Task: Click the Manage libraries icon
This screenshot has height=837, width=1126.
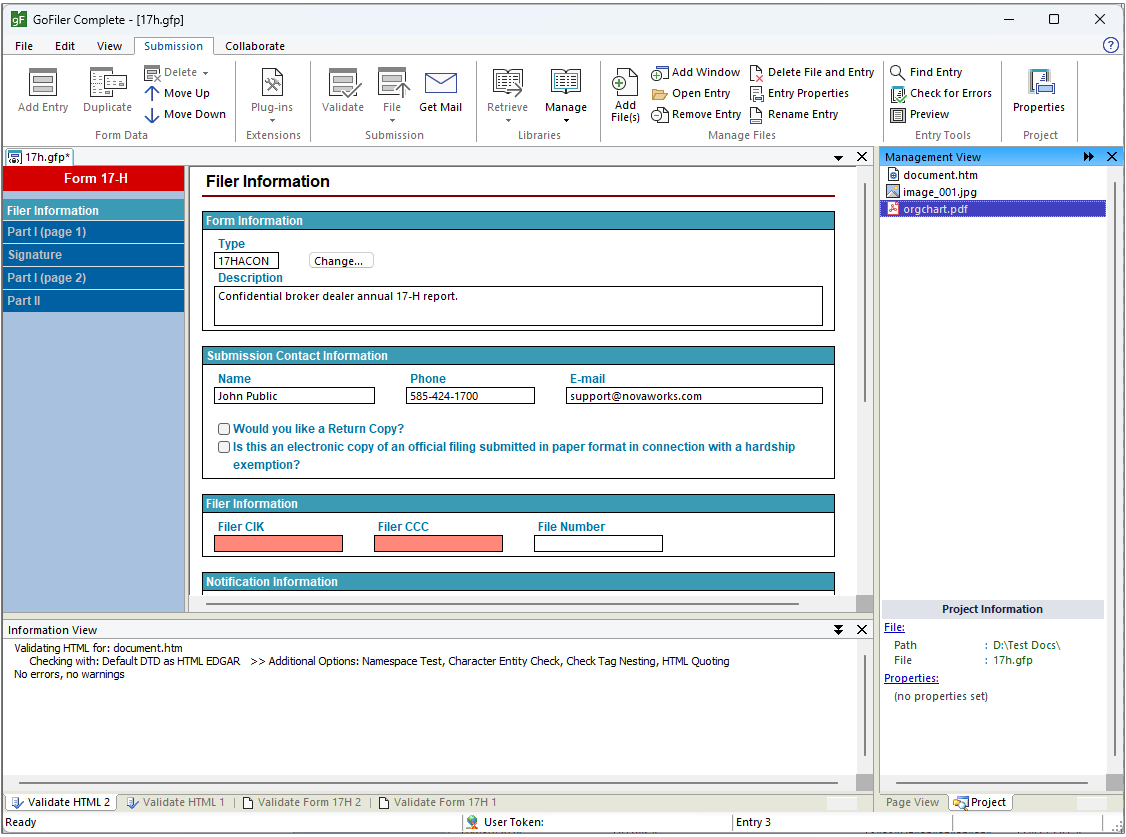Action: coord(566,83)
